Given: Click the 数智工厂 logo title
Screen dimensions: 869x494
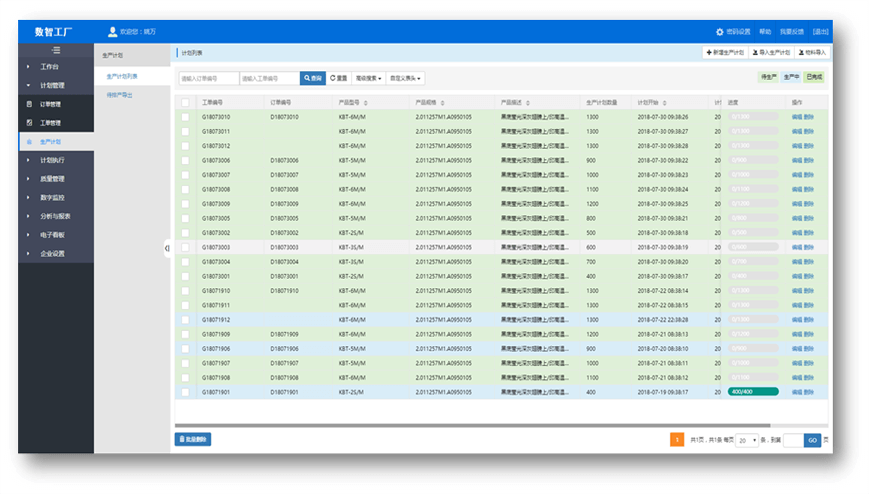Looking at the screenshot, I should [x=53, y=32].
